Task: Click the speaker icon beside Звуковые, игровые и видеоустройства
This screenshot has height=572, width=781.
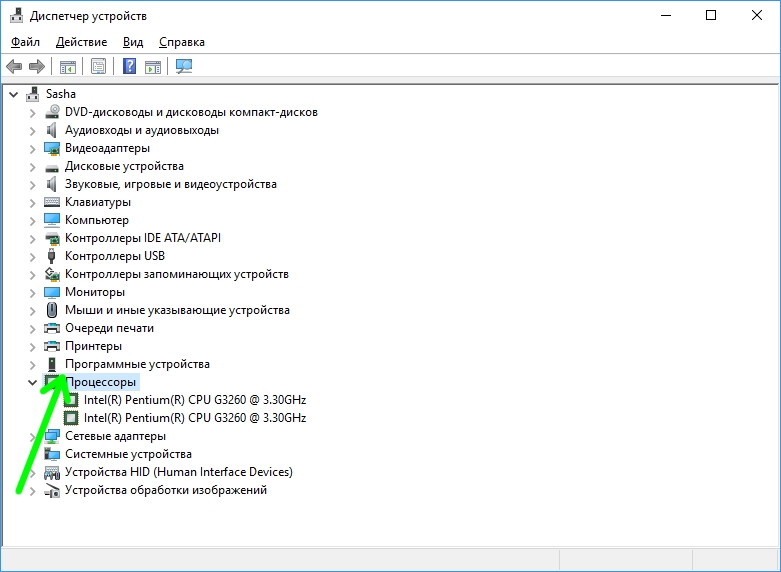Action: (x=52, y=184)
